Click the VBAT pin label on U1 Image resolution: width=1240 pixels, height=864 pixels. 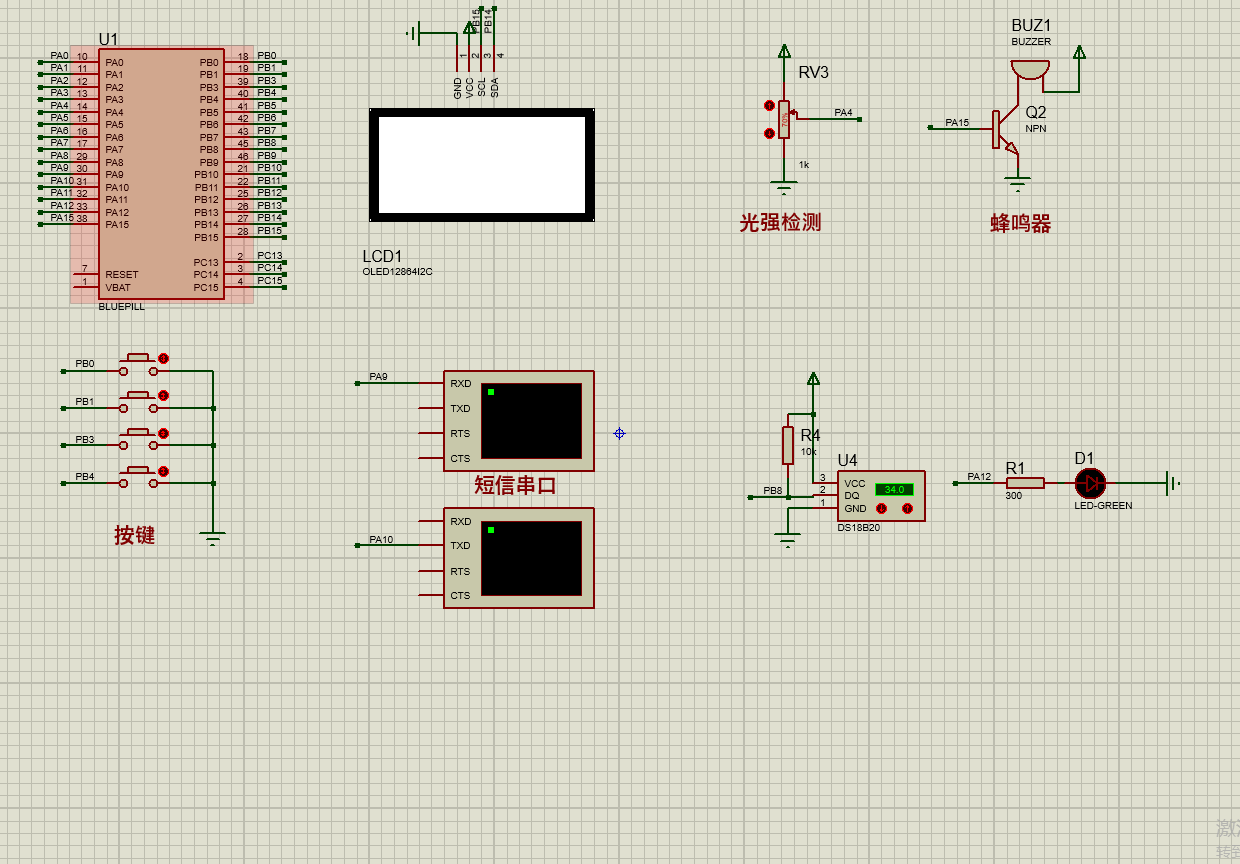118,288
